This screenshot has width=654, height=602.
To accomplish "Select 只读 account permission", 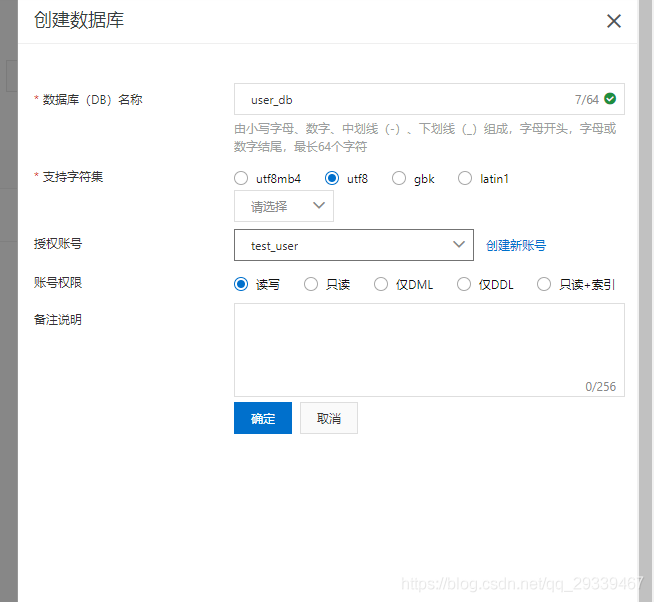I will (x=311, y=285).
